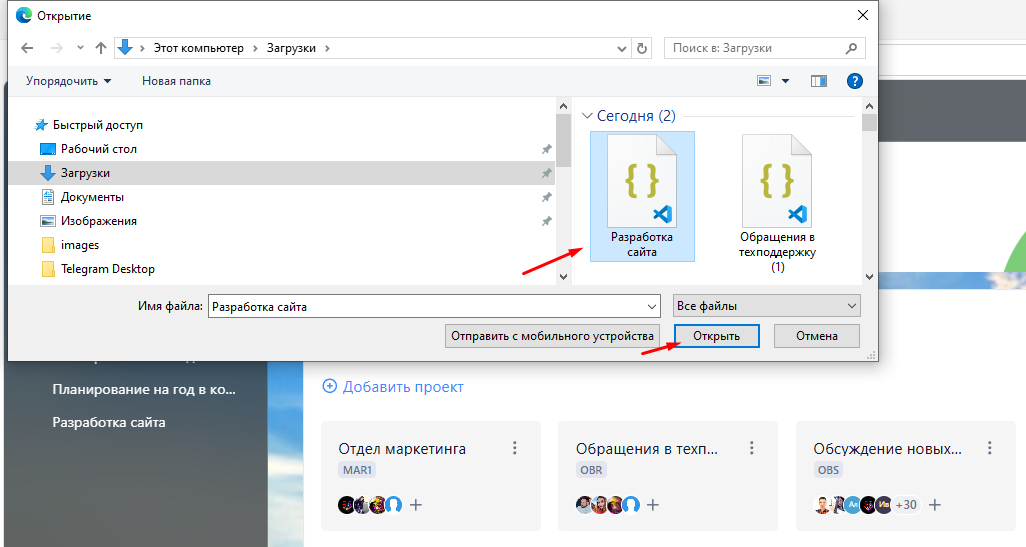Viewport: 1026px width, 547px height.
Task: Go back with the left arrow navigation icon
Action: tap(27, 48)
